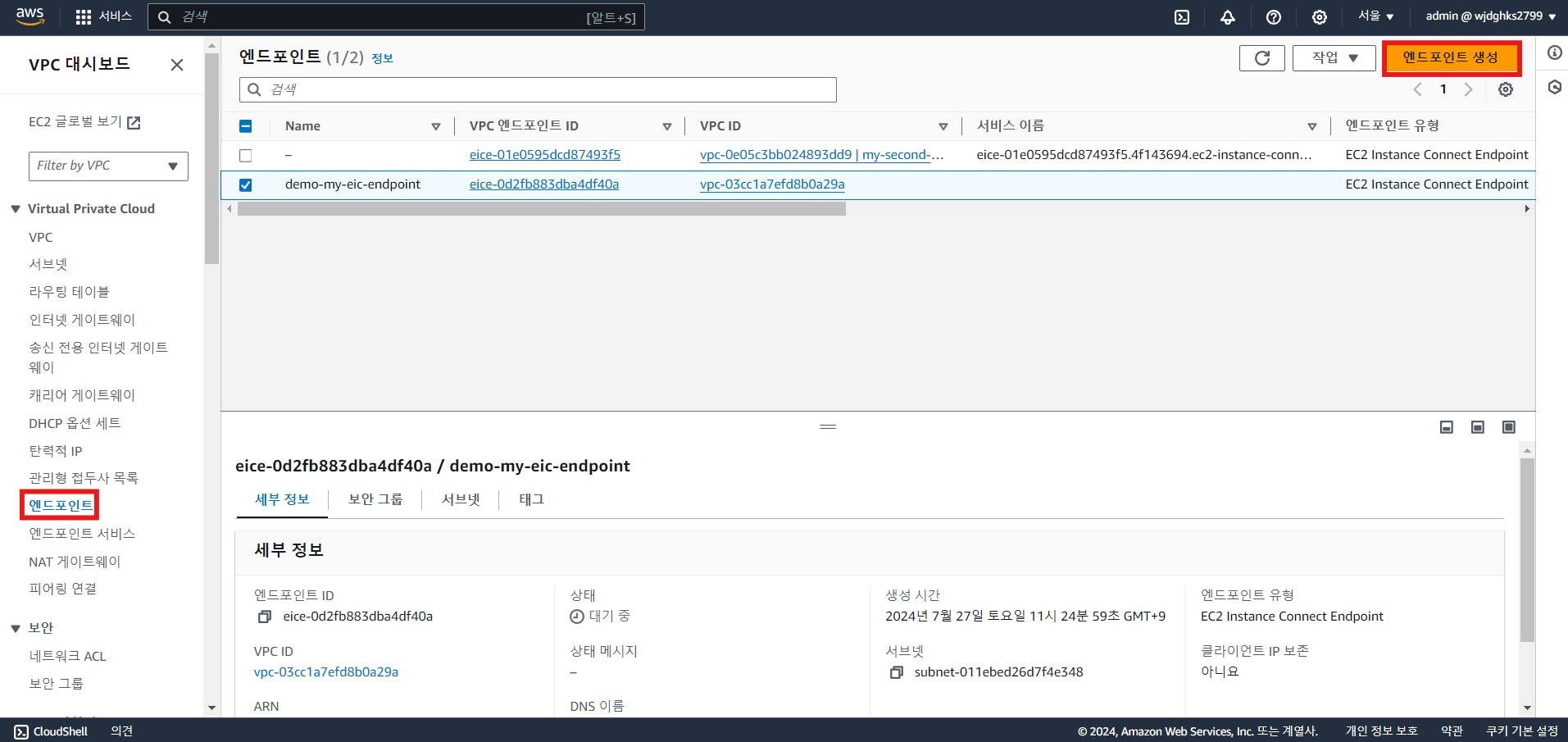Focus the top AWS search box
Image resolution: width=1568 pixels, height=742 pixels.
click(396, 17)
